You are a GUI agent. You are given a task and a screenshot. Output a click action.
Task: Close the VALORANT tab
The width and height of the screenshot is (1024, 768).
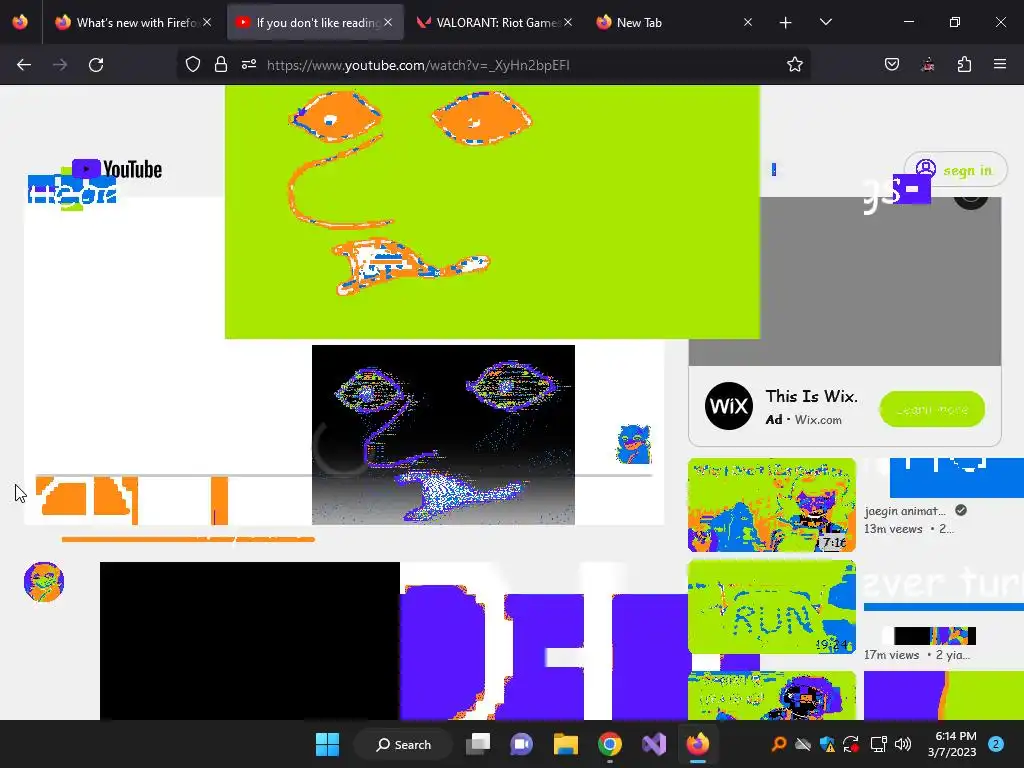click(568, 22)
